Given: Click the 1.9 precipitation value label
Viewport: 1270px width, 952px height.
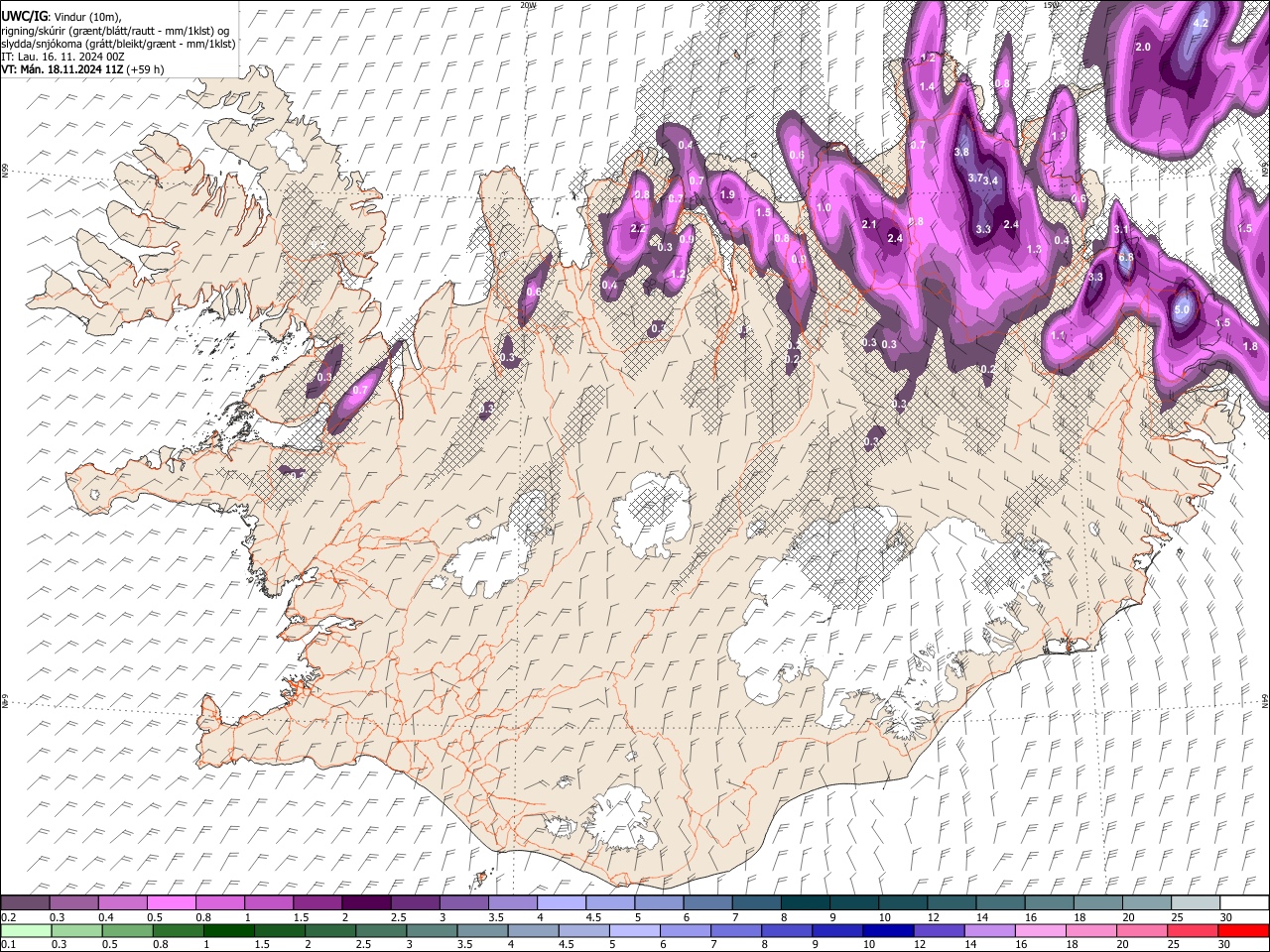Looking at the screenshot, I should pyautogui.click(x=727, y=195).
